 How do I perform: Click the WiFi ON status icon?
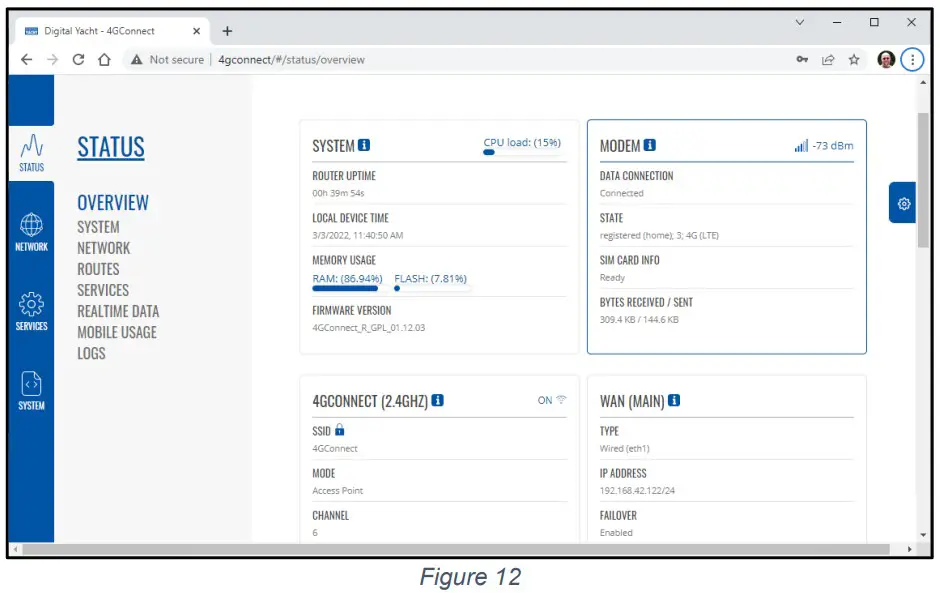(x=561, y=399)
